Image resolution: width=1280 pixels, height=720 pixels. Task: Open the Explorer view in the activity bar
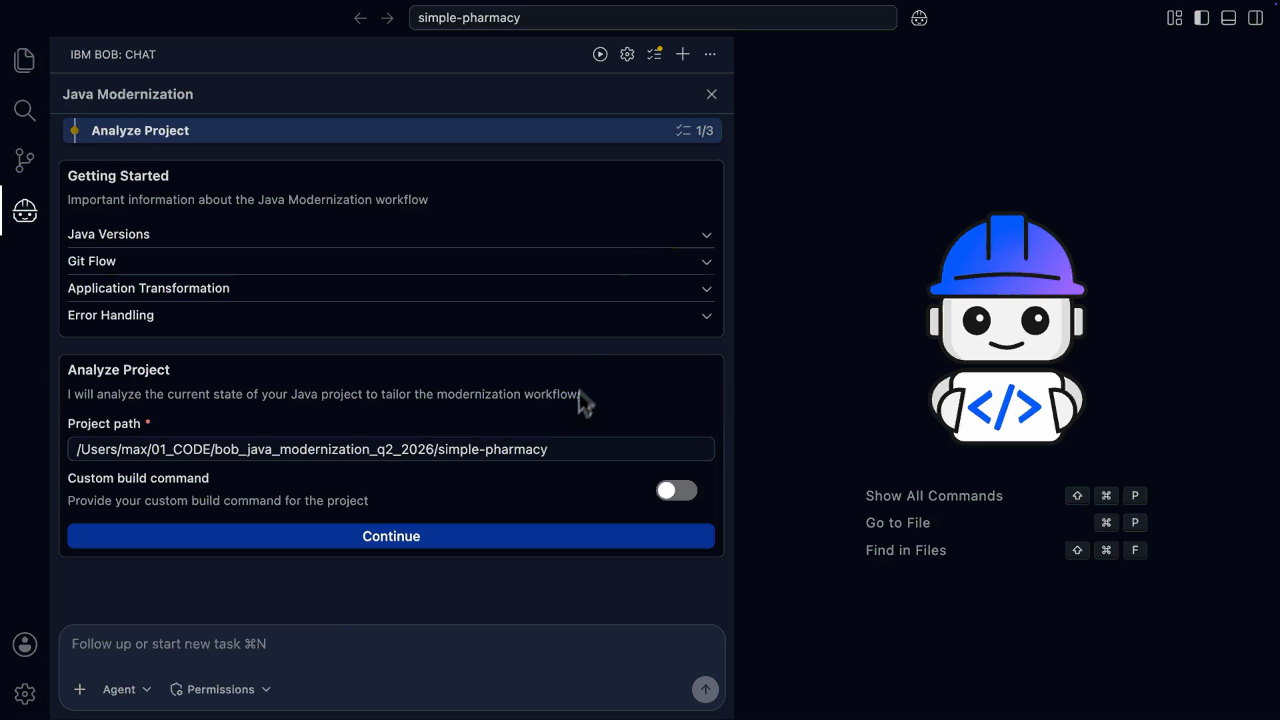[x=25, y=61]
